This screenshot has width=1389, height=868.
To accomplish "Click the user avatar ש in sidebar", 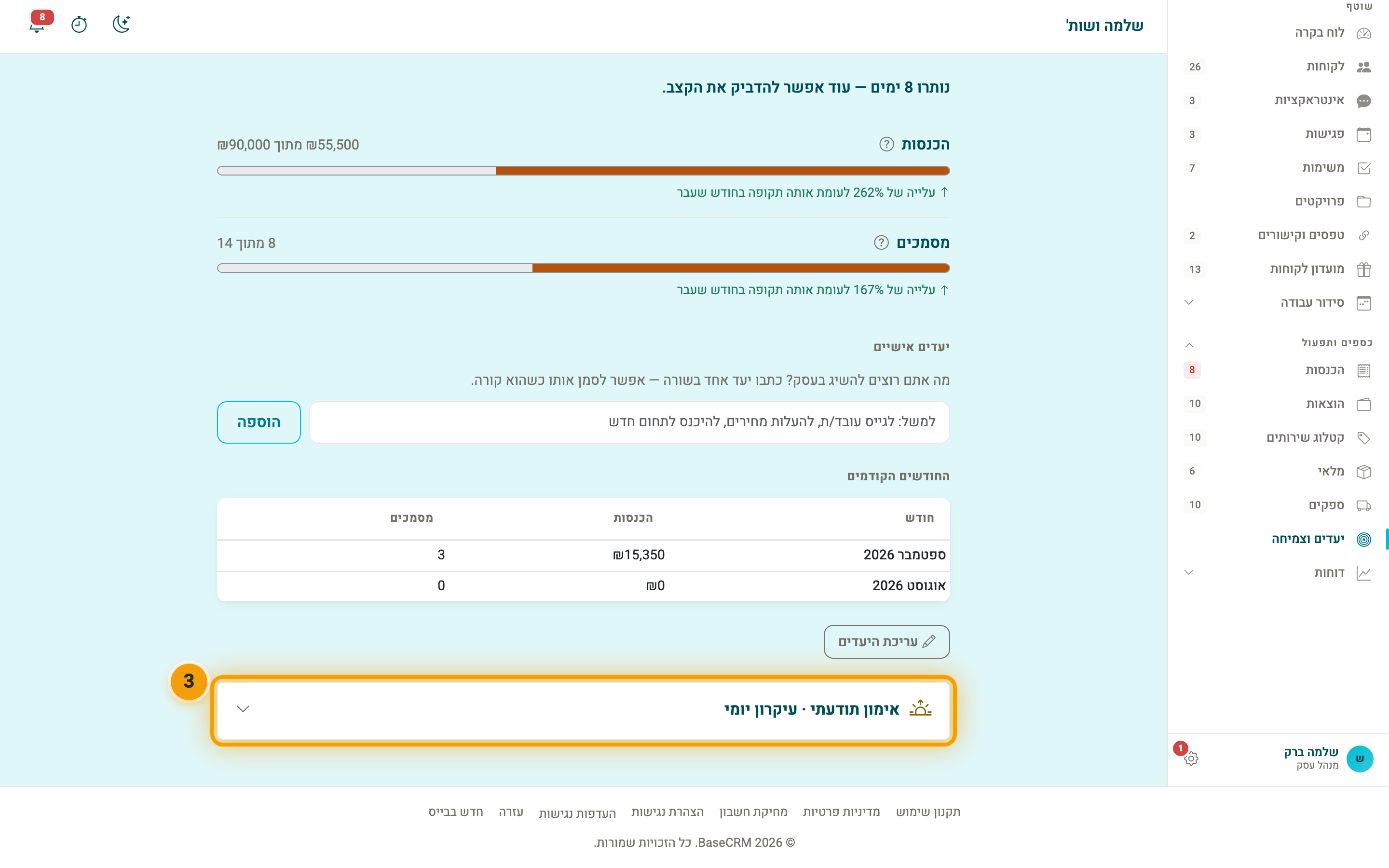I will pyautogui.click(x=1360, y=759).
